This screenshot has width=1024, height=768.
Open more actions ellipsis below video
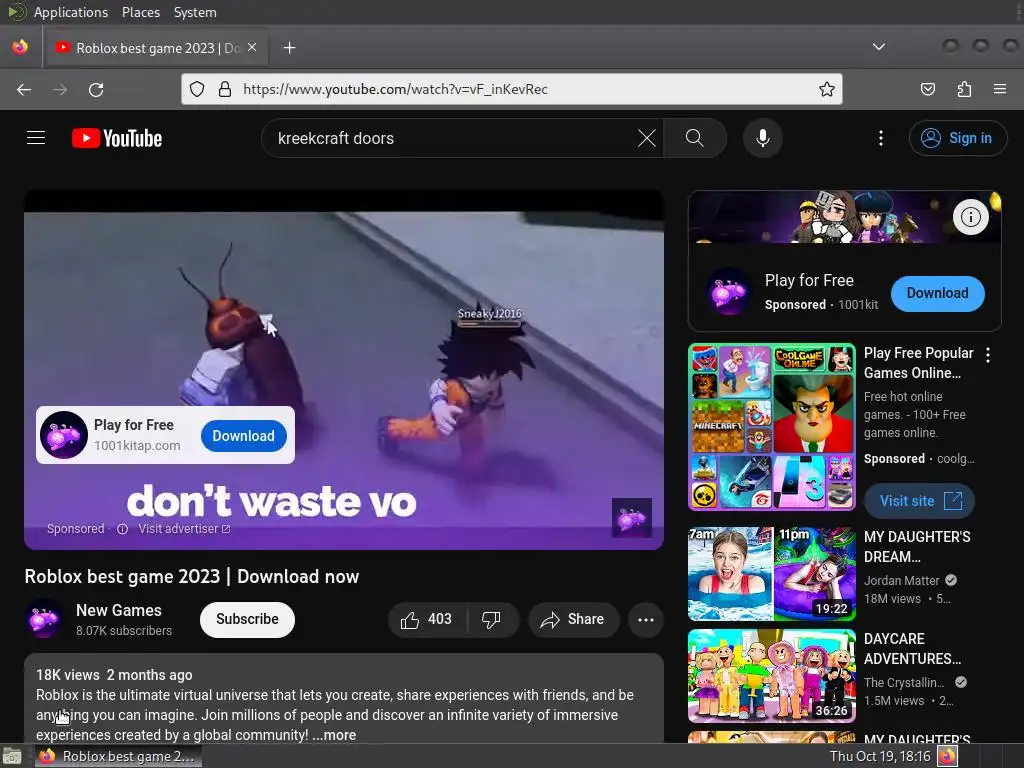pyautogui.click(x=645, y=619)
